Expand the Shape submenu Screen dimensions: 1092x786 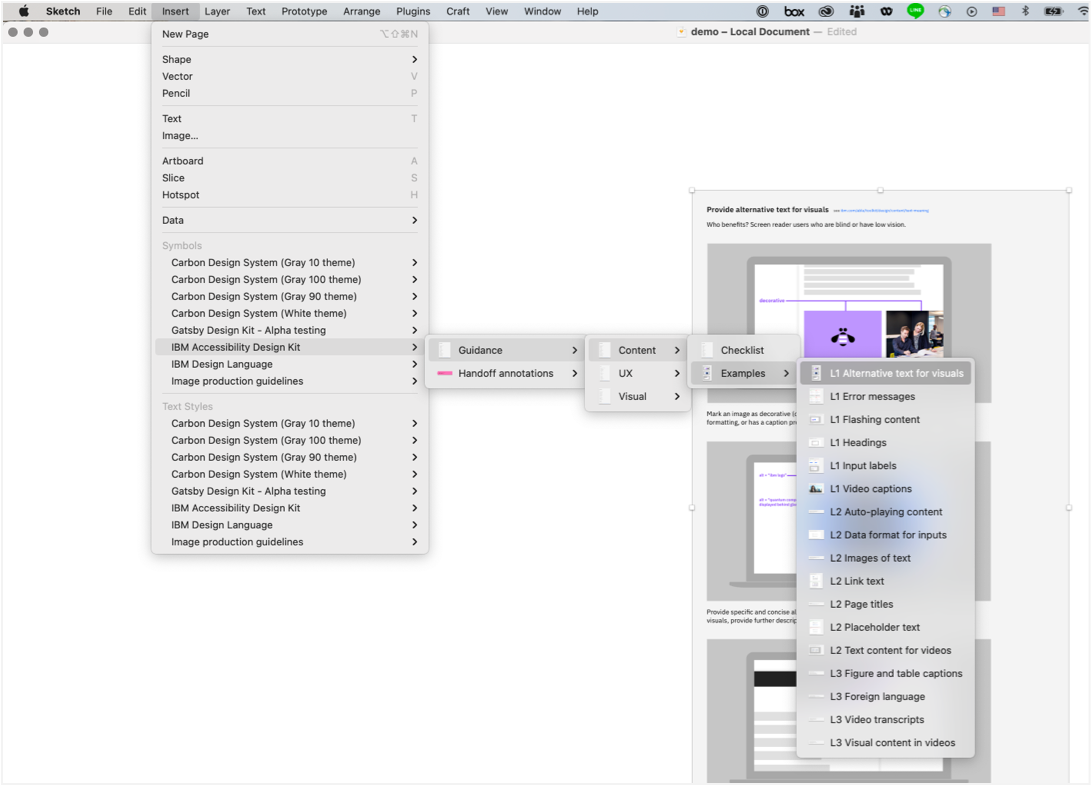pyautogui.click(x=290, y=59)
